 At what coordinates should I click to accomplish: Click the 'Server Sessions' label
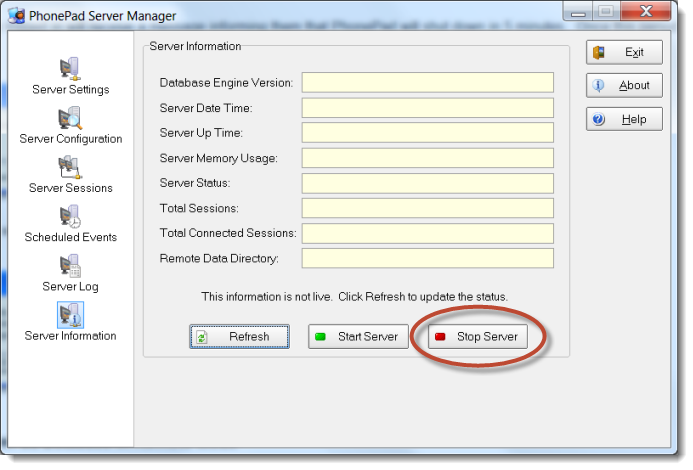(x=71, y=188)
